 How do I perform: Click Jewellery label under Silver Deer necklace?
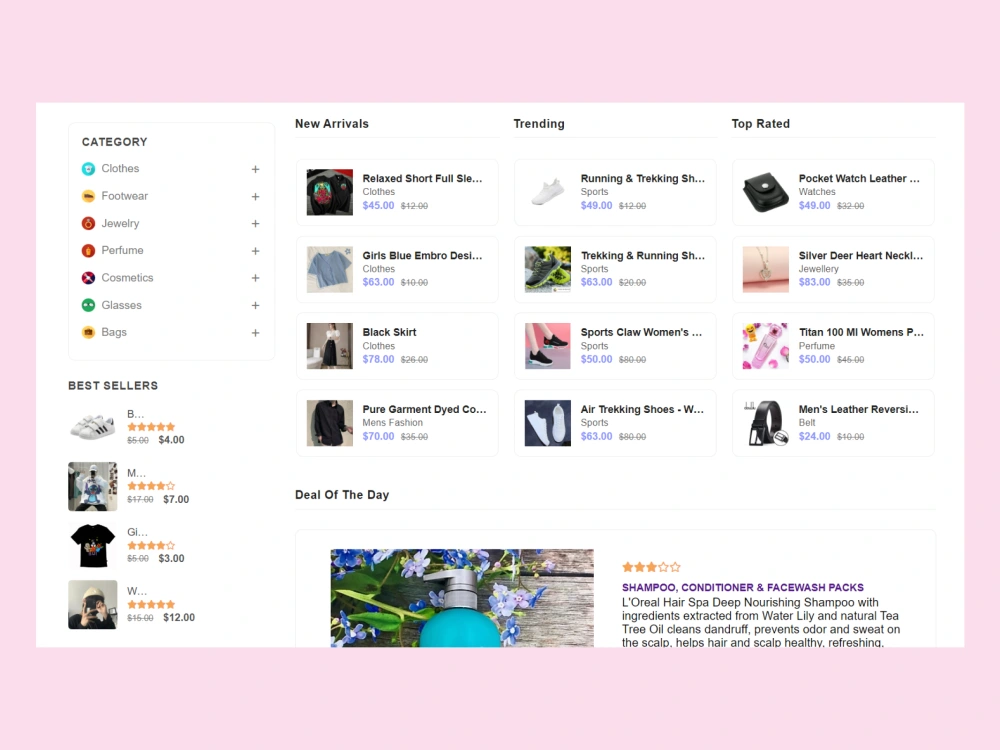pyautogui.click(x=818, y=269)
